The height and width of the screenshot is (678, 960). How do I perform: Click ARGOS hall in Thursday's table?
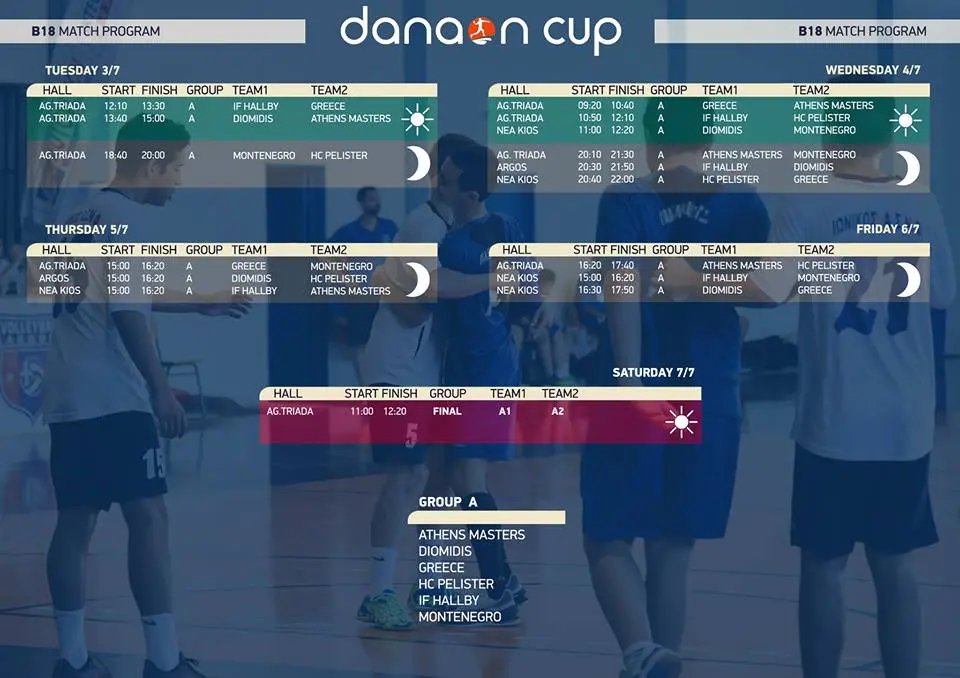54,279
